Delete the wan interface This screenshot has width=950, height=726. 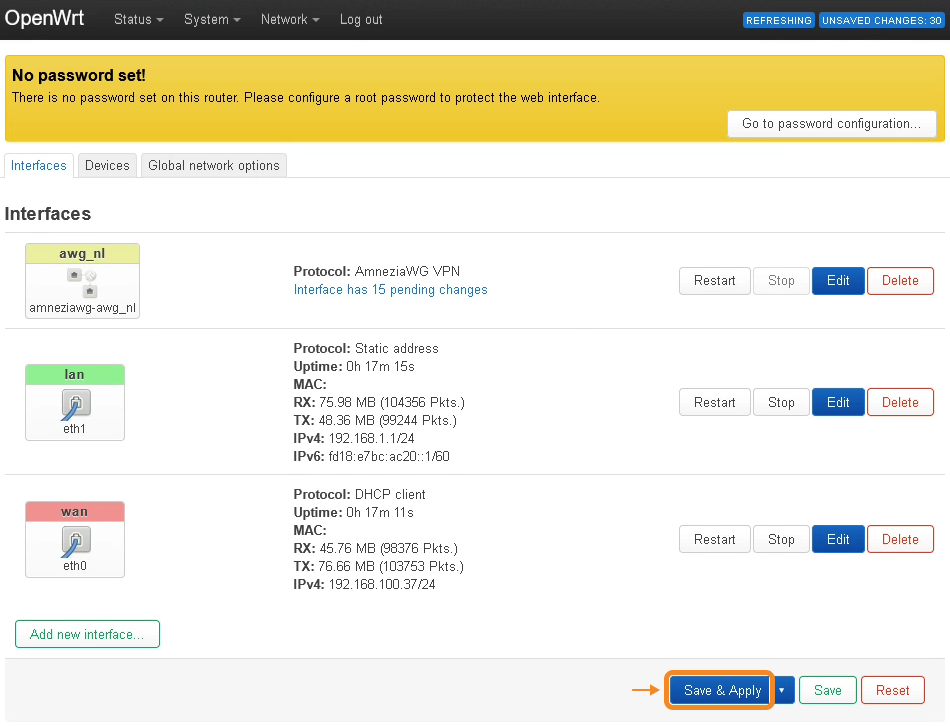[x=900, y=540]
